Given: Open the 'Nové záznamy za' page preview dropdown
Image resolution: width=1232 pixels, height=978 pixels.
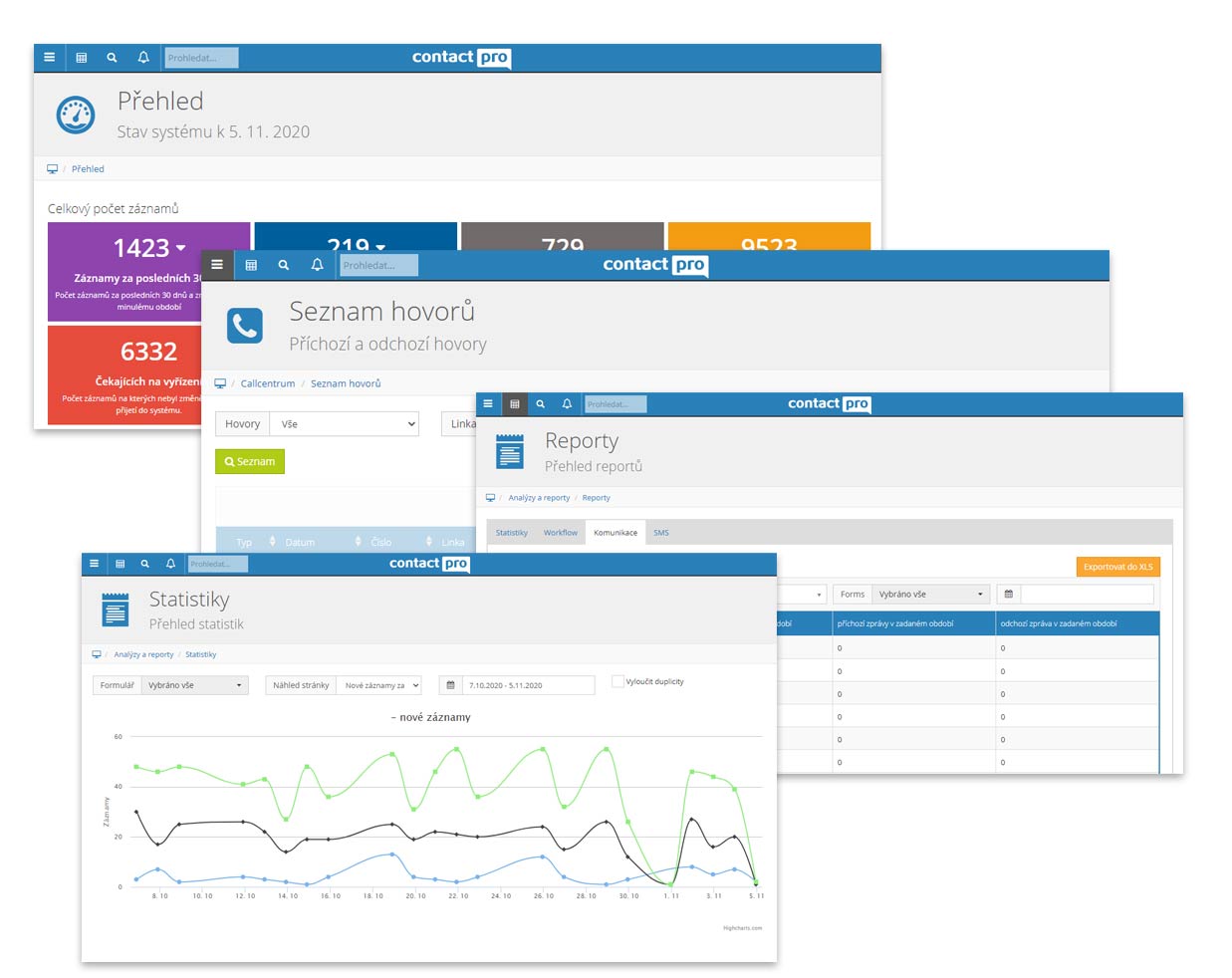Looking at the screenshot, I should click(x=379, y=684).
